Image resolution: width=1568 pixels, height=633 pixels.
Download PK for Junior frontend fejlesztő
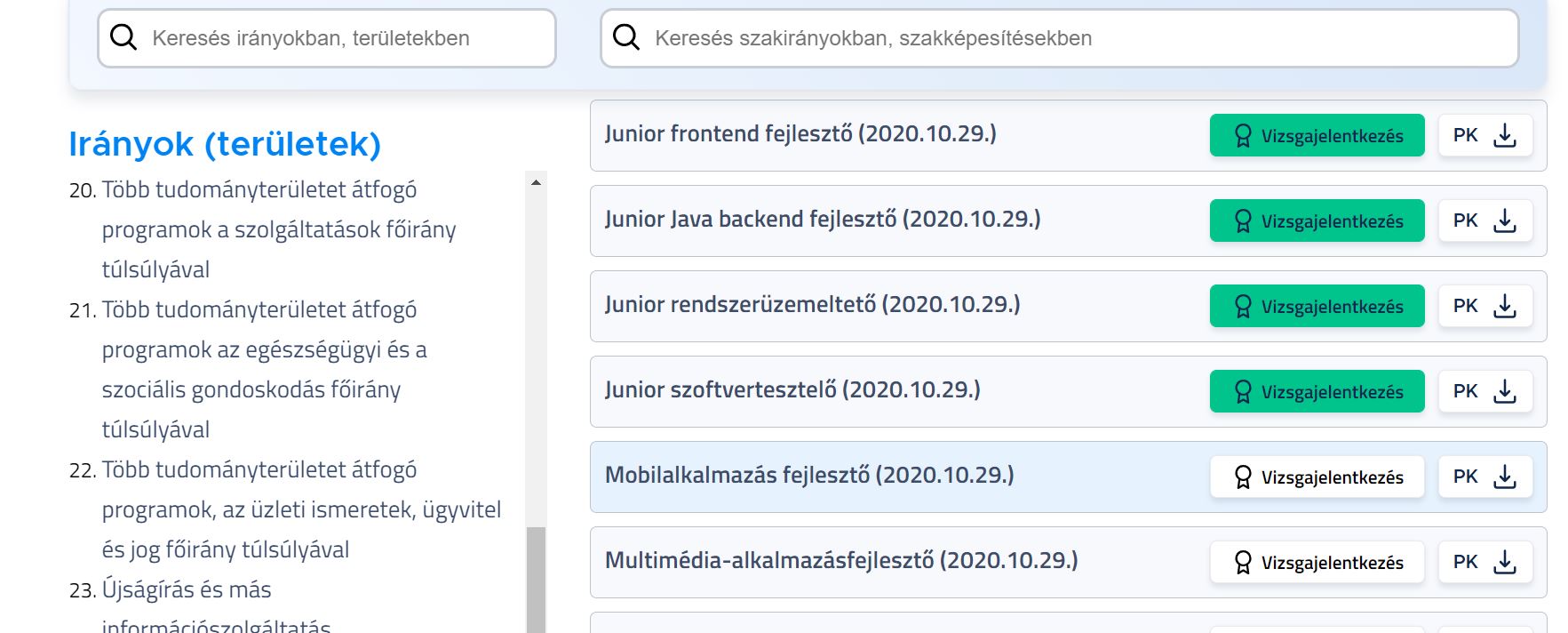1485,135
